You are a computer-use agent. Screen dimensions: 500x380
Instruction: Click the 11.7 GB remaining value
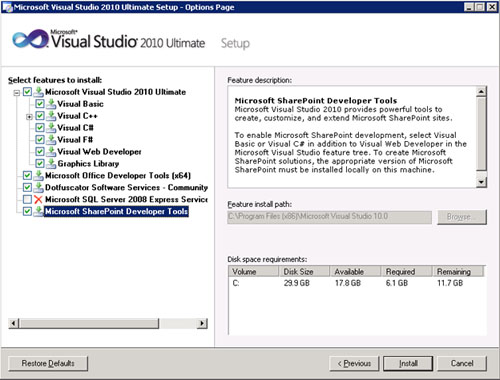450,283
